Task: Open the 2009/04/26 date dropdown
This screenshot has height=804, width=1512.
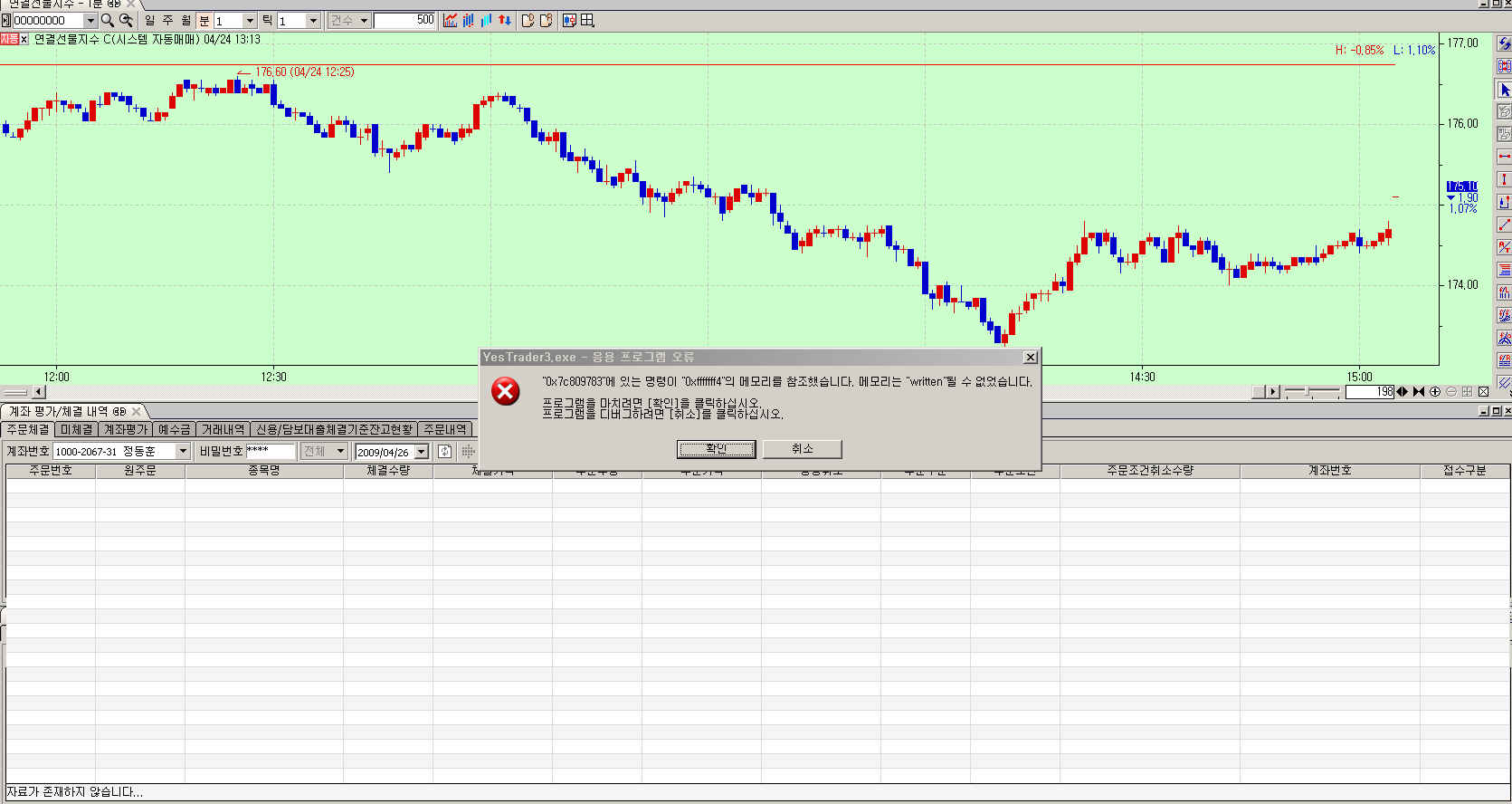Action: pyautogui.click(x=421, y=452)
